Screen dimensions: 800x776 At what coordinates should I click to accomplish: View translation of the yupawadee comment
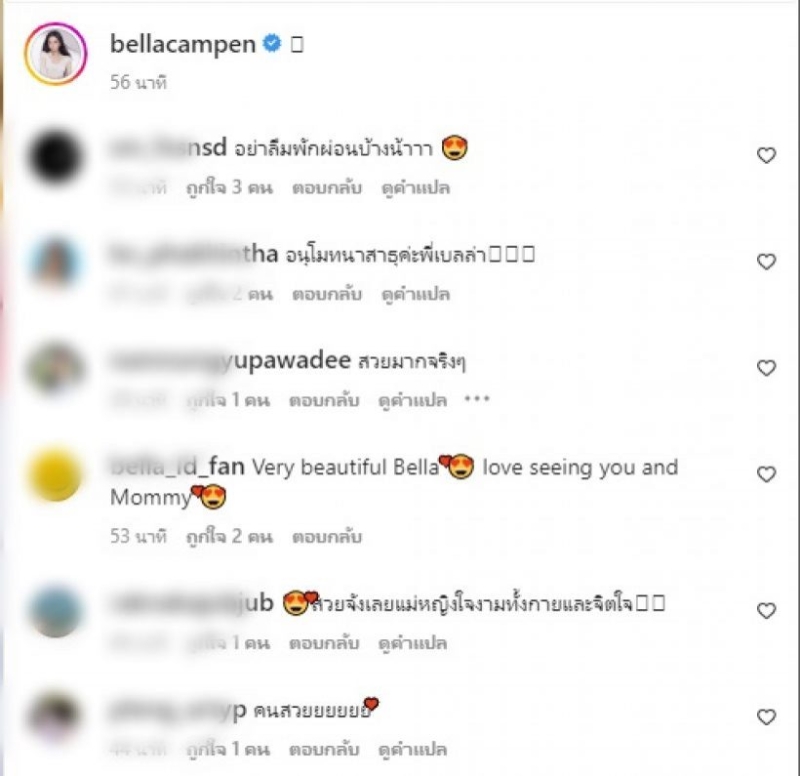[413, 400]
